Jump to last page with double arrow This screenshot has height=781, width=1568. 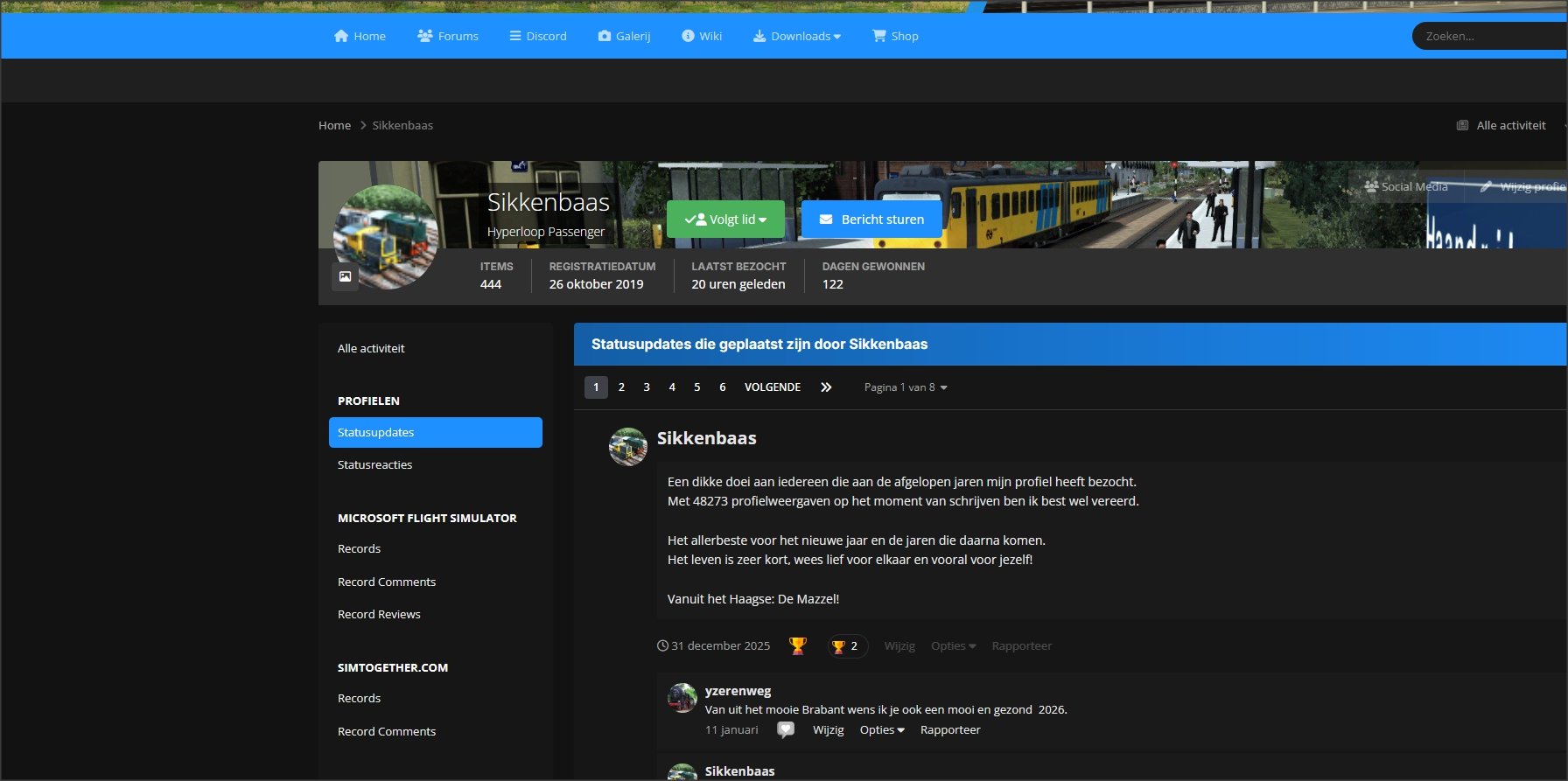click(x=826, y=387)
